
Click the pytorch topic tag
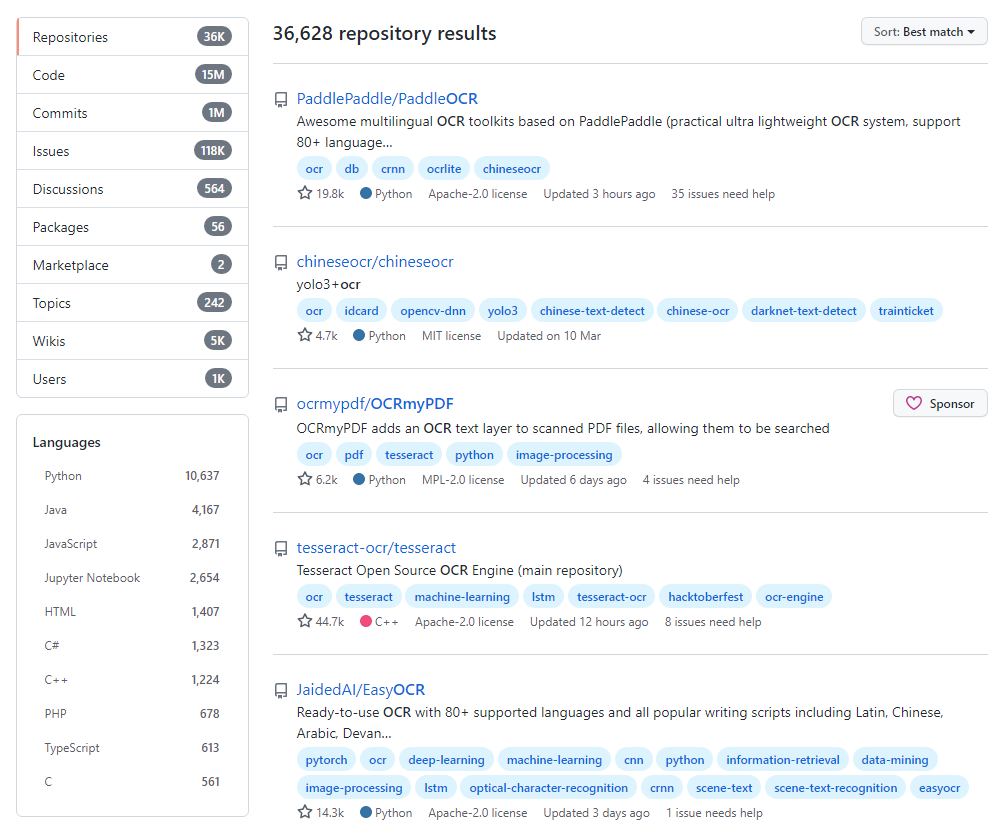point(326,760)
